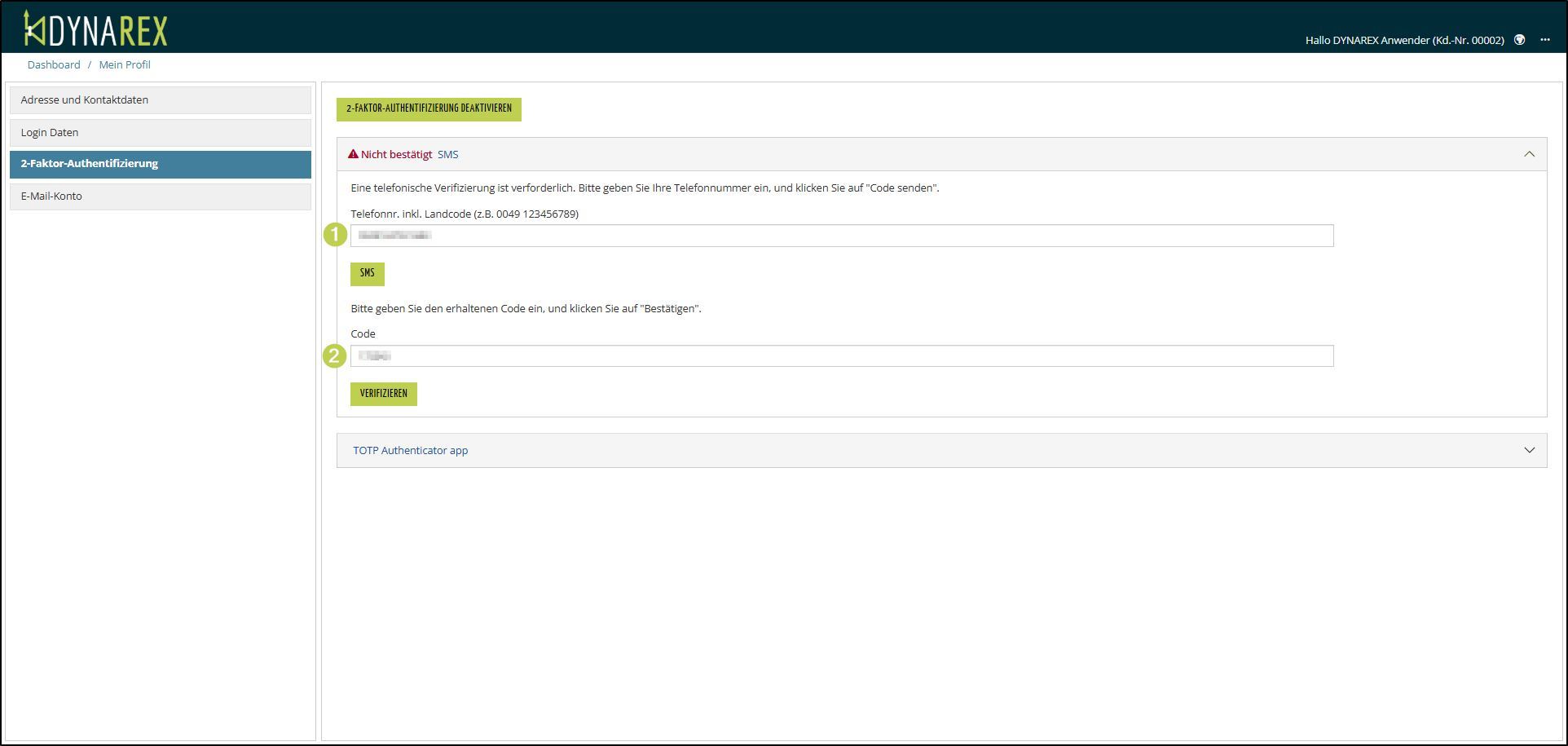Open the TOTP Authenticator app section title
Image resolution: width=1568 pixels, height=746 pixels.
410,450
